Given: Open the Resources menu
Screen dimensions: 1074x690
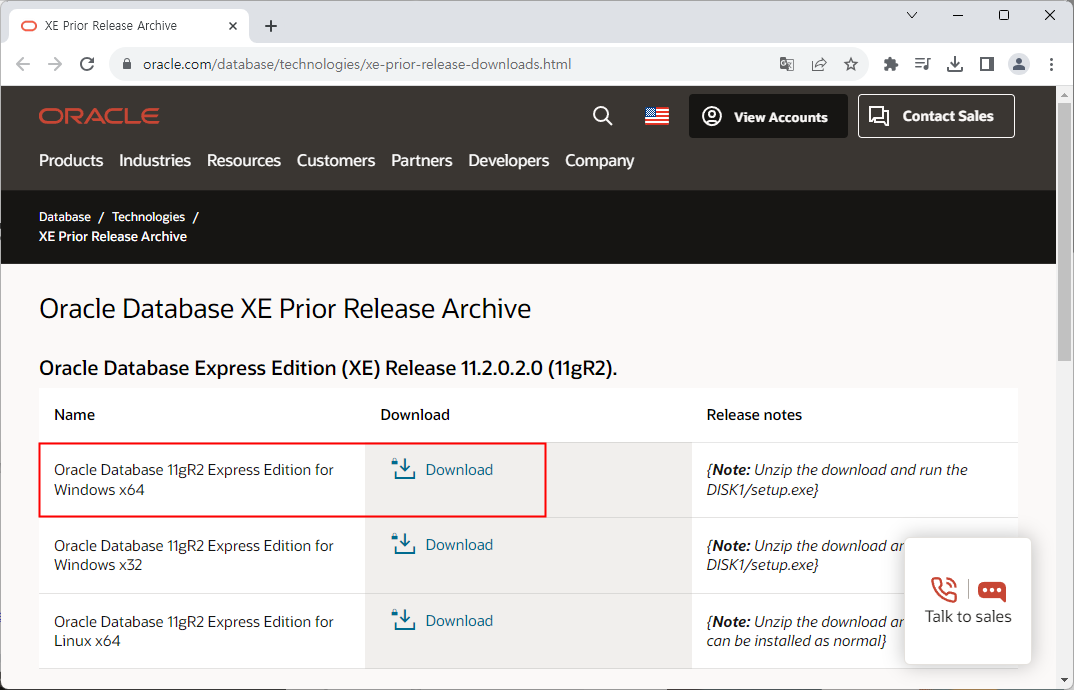Looking at the screenshot, I should pyautogui.click(x=244, y=160).
